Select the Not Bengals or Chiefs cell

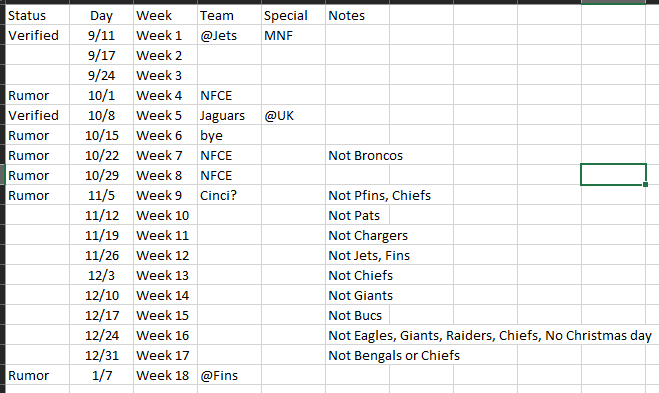click(357, 355)
